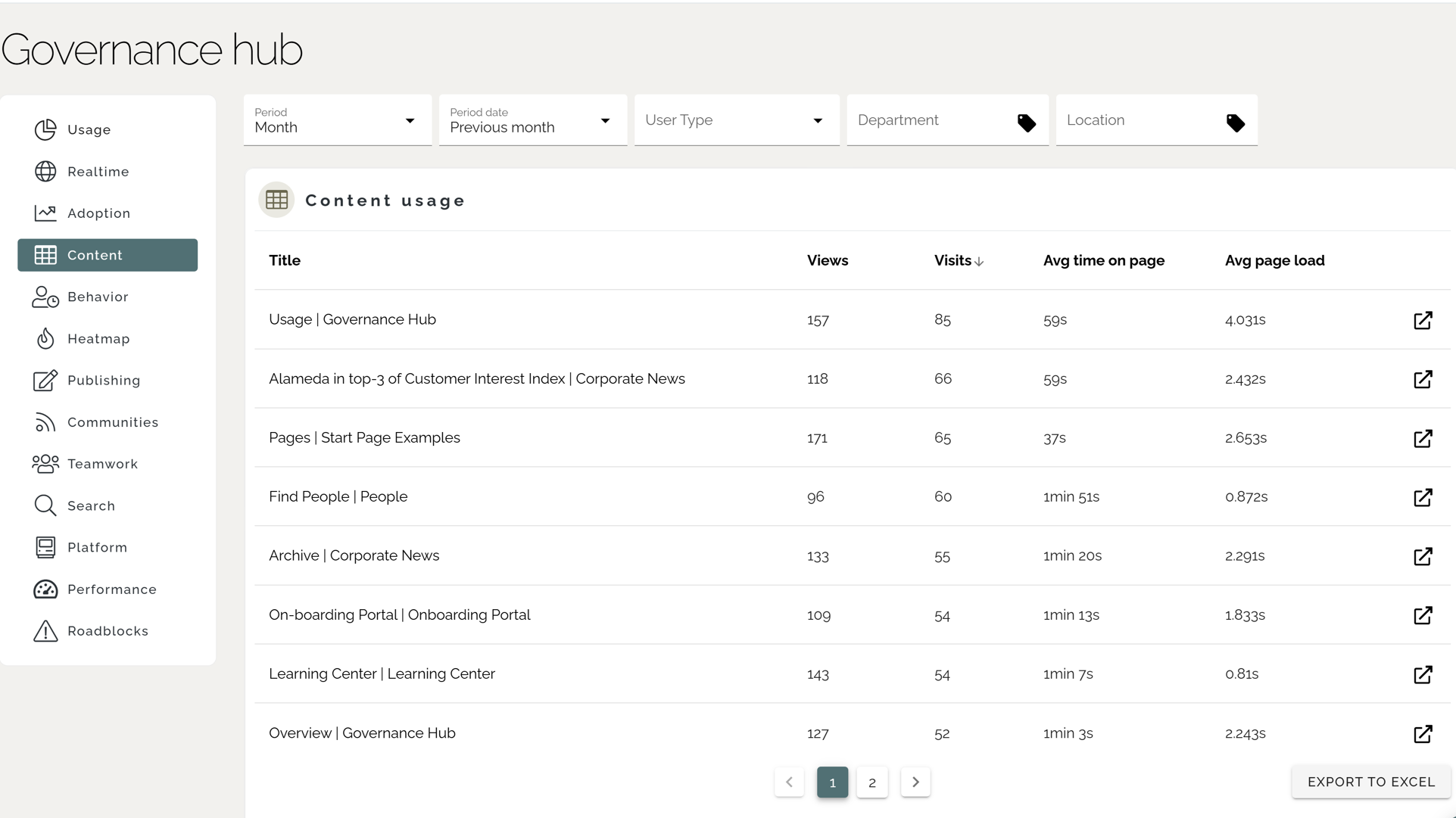The width and height of the screenshot is (1456, 818).
Task: Click 'Usage | Governance Hub' title
Action: click(x=352, y=319)
